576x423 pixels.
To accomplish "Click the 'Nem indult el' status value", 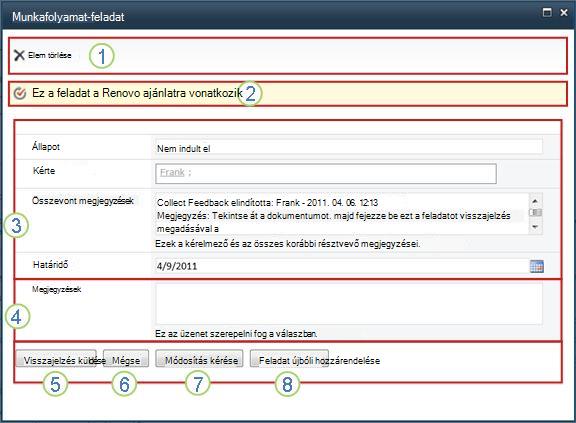I will (x=183, y=149).
